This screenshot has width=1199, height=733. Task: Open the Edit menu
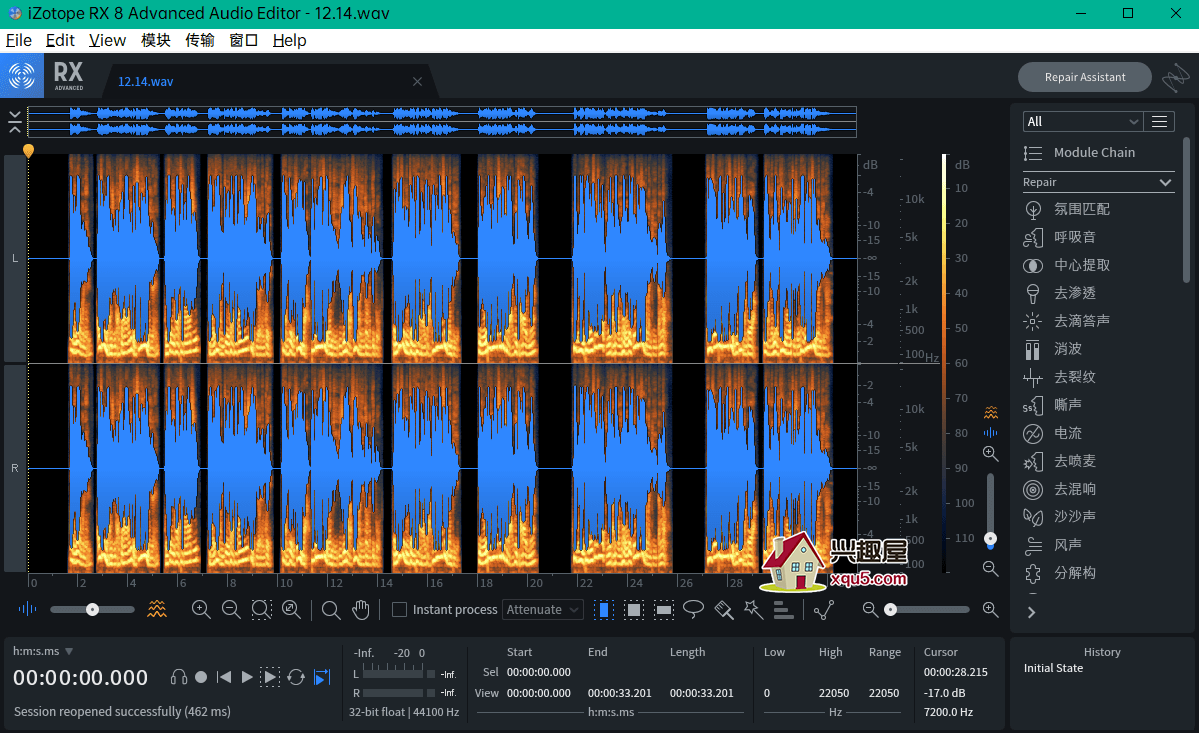60,41
